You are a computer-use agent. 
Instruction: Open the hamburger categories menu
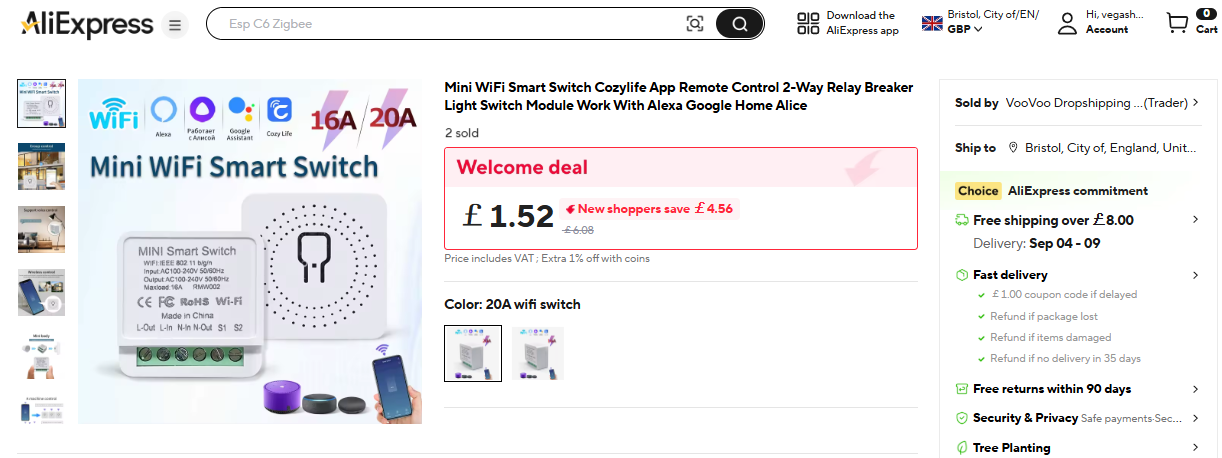[x=175, y=25]
